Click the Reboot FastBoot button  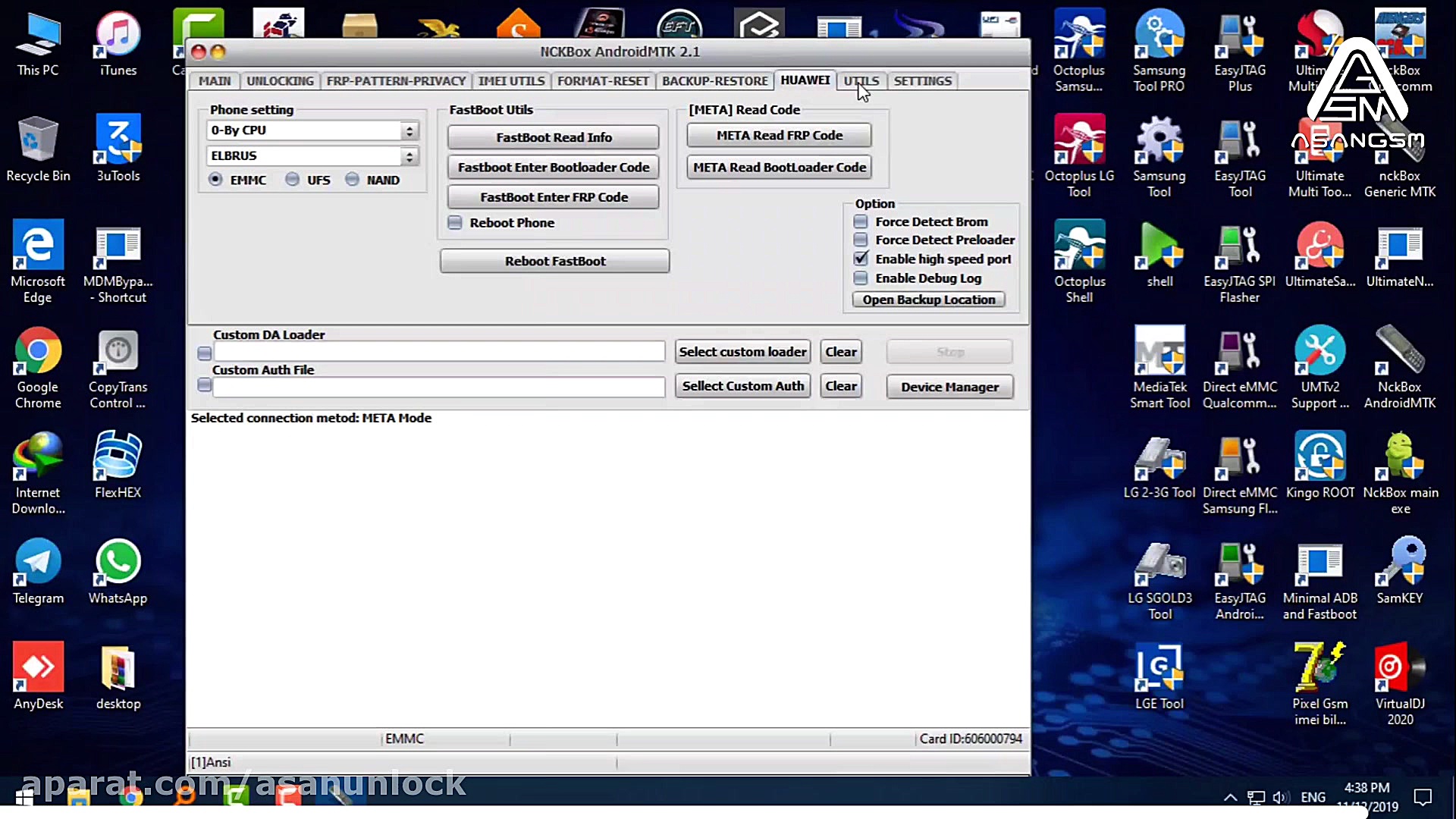point(555,261)
